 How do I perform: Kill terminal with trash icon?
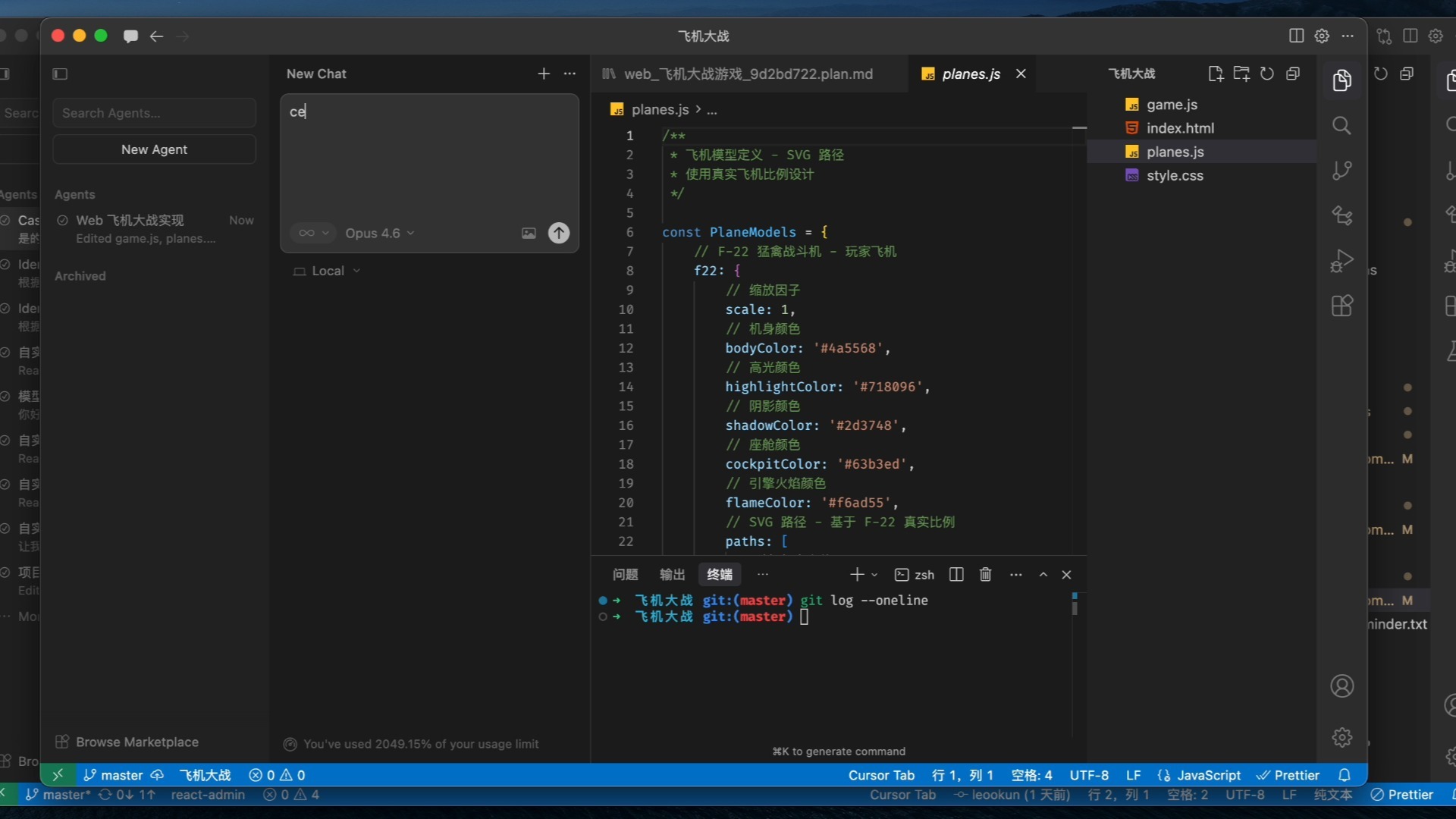coord(985,575)
